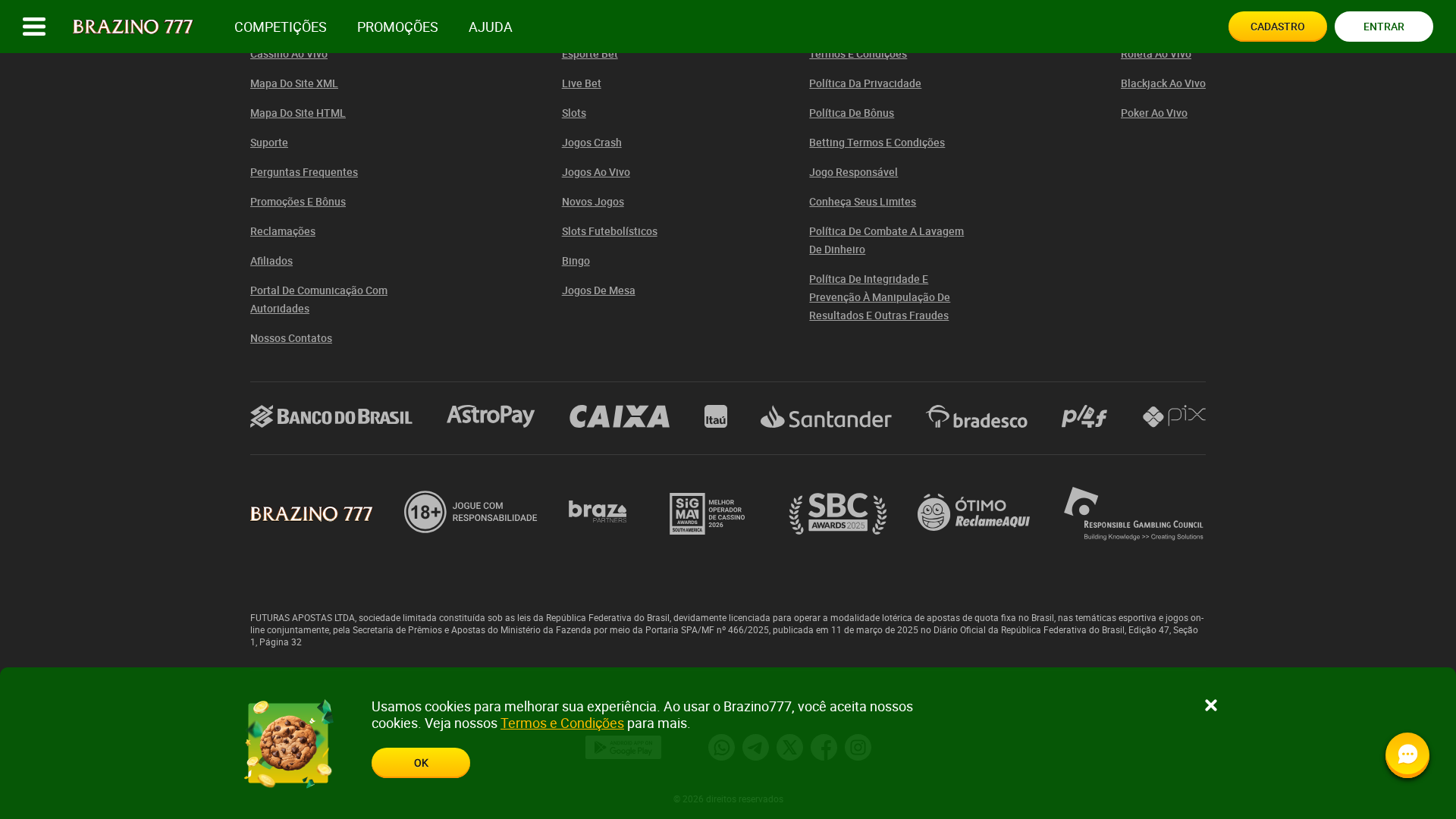Click the Itaú payment logo
Image resolution: width=1456 pixels, height=819 pixels.
(716, 416)
